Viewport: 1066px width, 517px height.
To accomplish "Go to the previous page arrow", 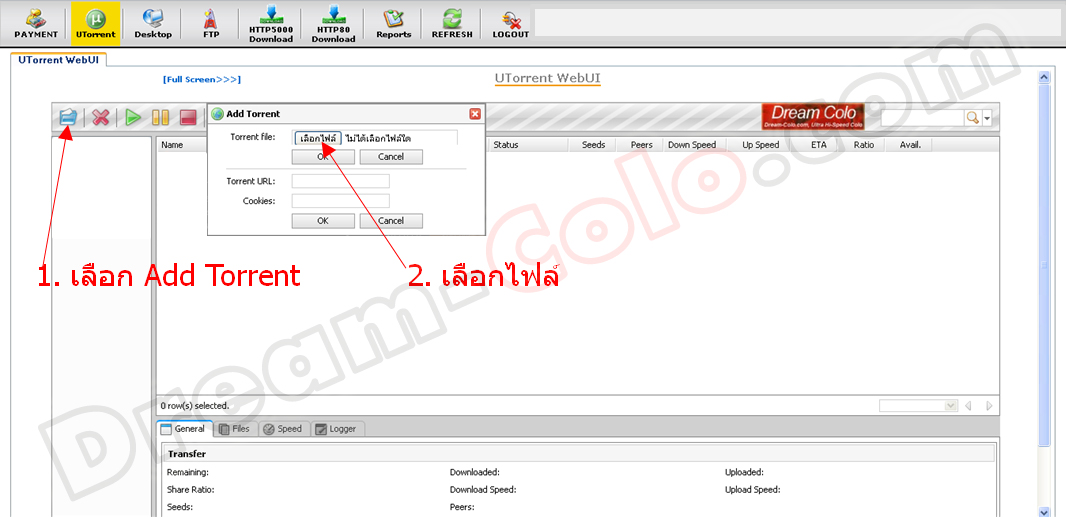I will [x=968, y=405].
